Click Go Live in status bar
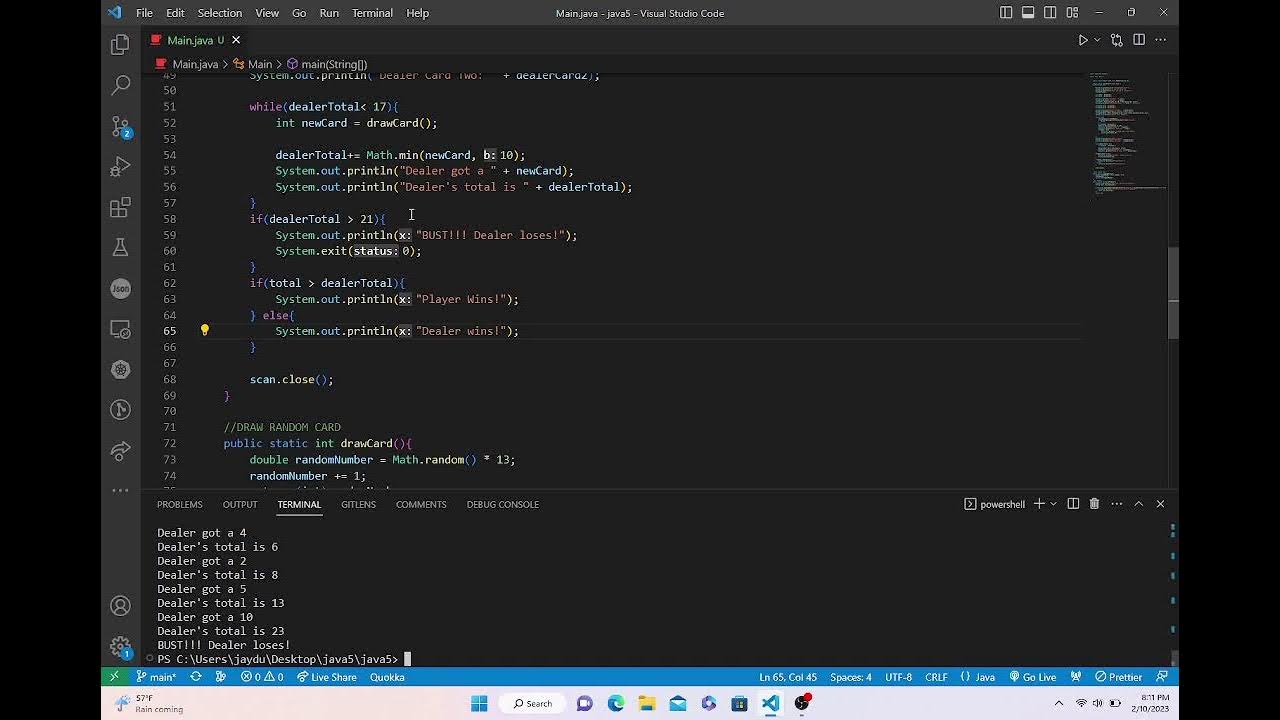This screenshot has height=720, width=1280. (1033, 677)
